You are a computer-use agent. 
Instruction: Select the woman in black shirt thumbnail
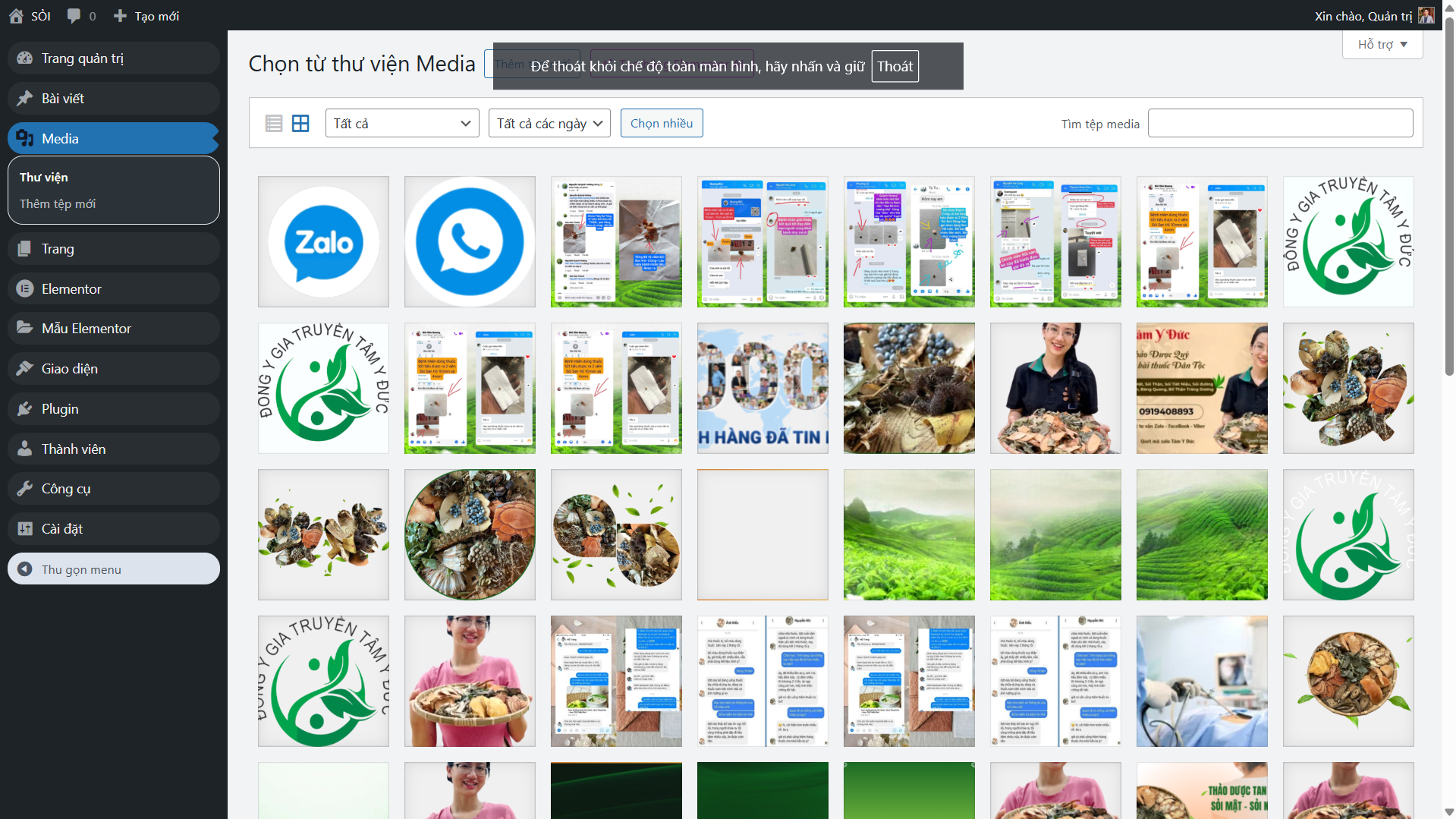click(x=1056, y=389)
